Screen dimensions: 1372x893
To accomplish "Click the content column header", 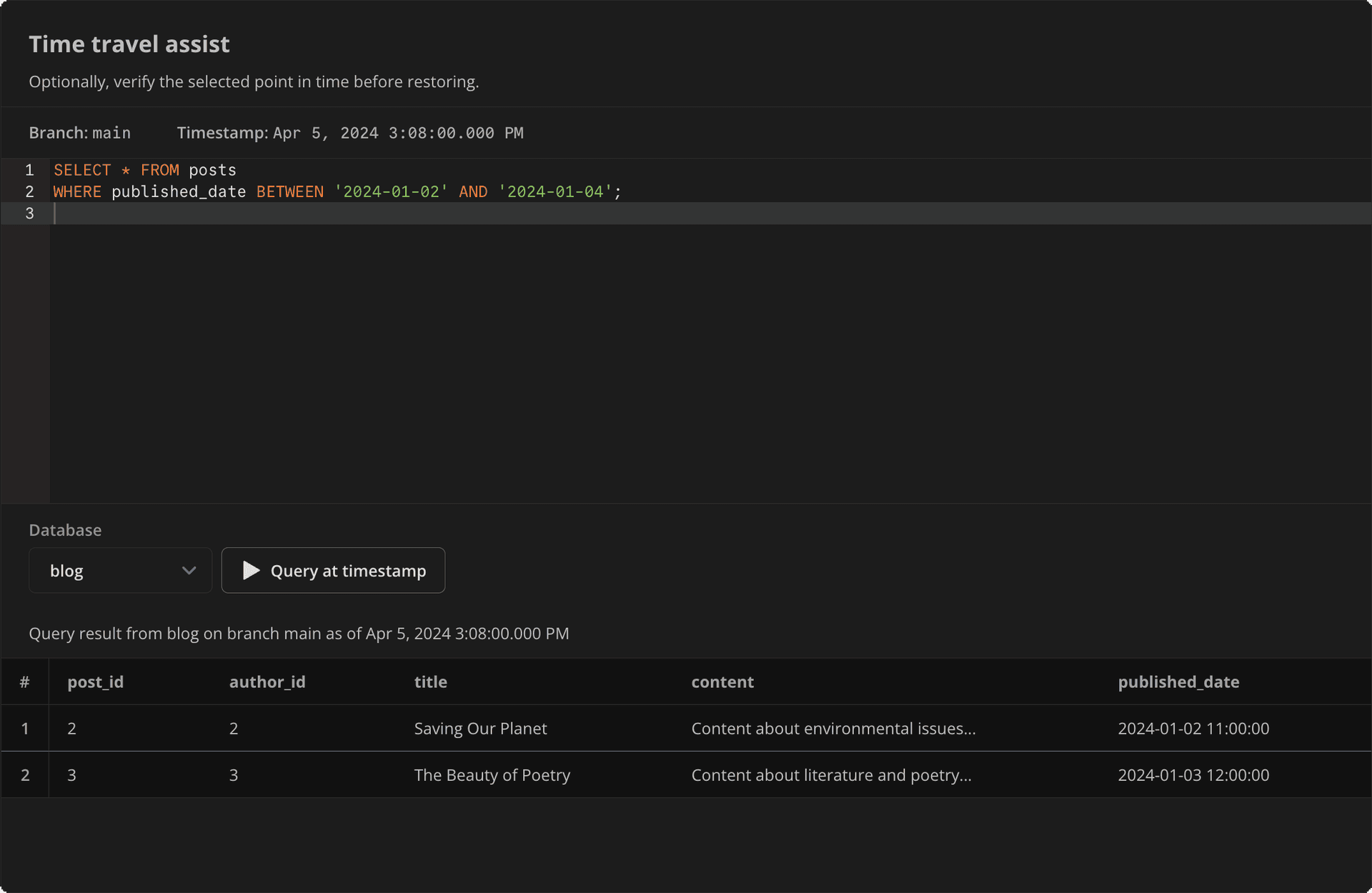I will 722,682.
